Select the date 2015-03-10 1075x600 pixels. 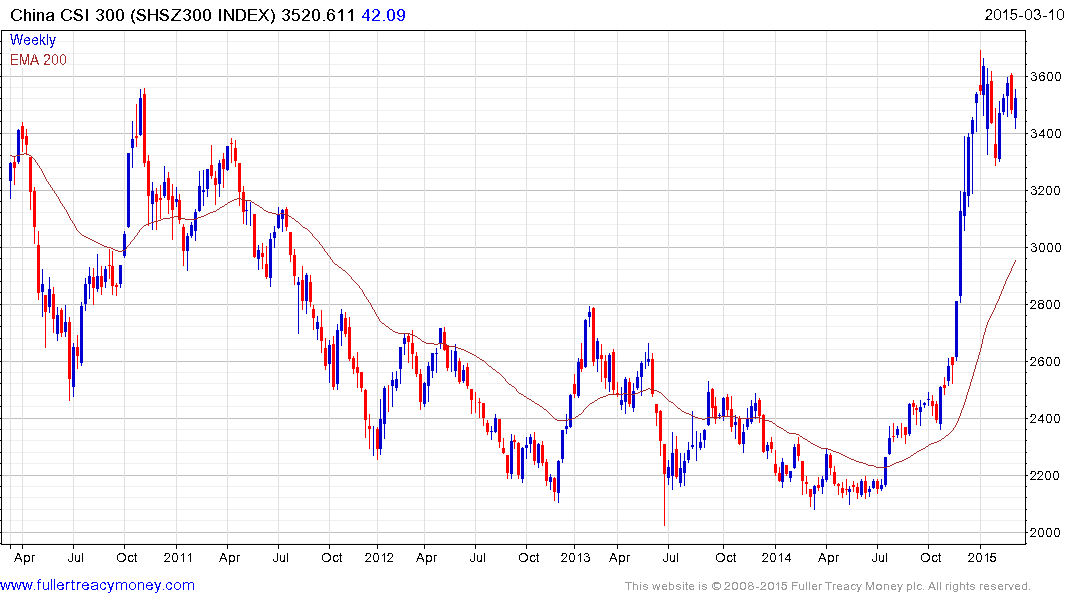pos(1024,14)
